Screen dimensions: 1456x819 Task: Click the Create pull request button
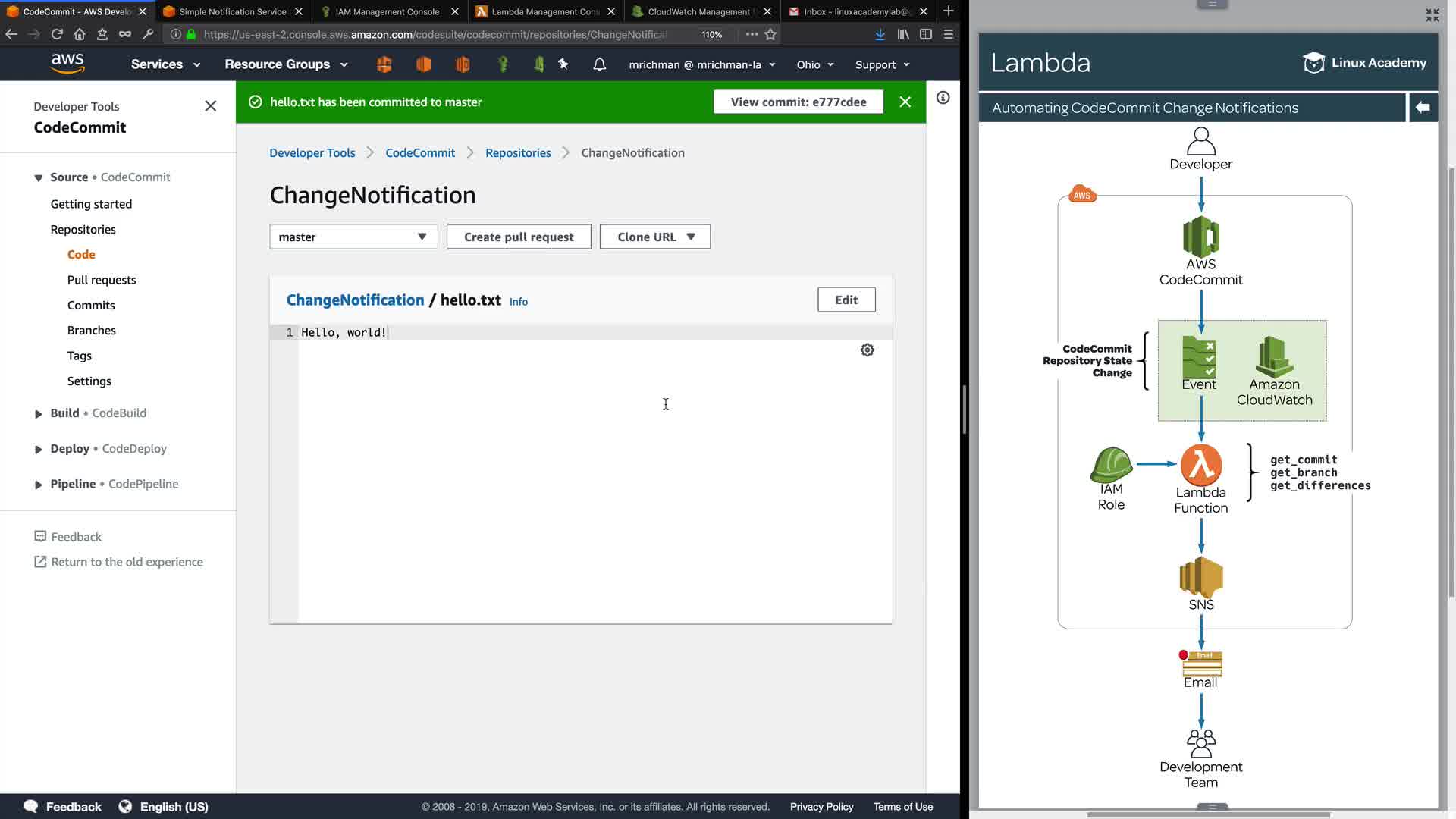click(519, 237)
